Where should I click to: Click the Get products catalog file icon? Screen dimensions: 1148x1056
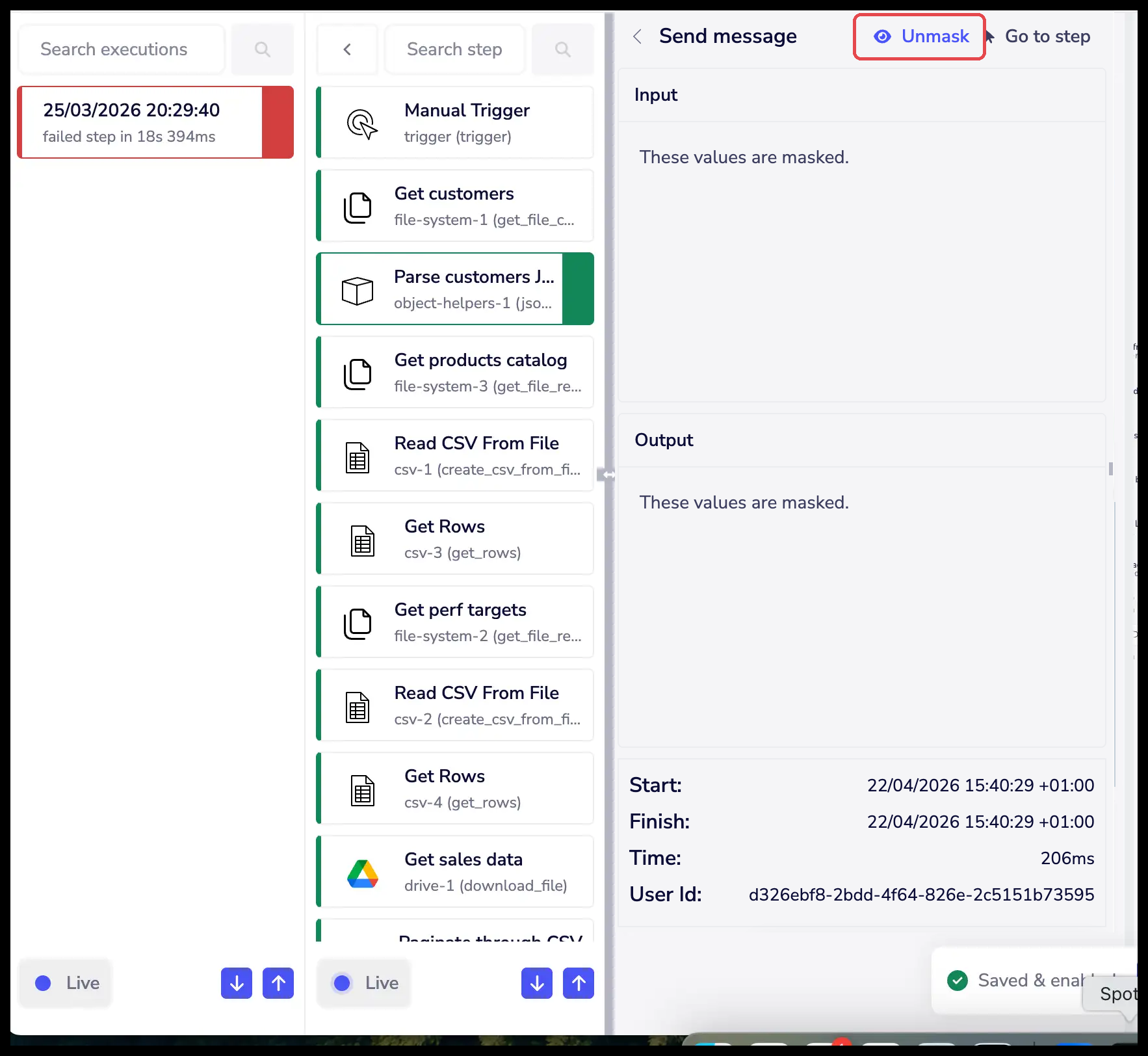358,374
